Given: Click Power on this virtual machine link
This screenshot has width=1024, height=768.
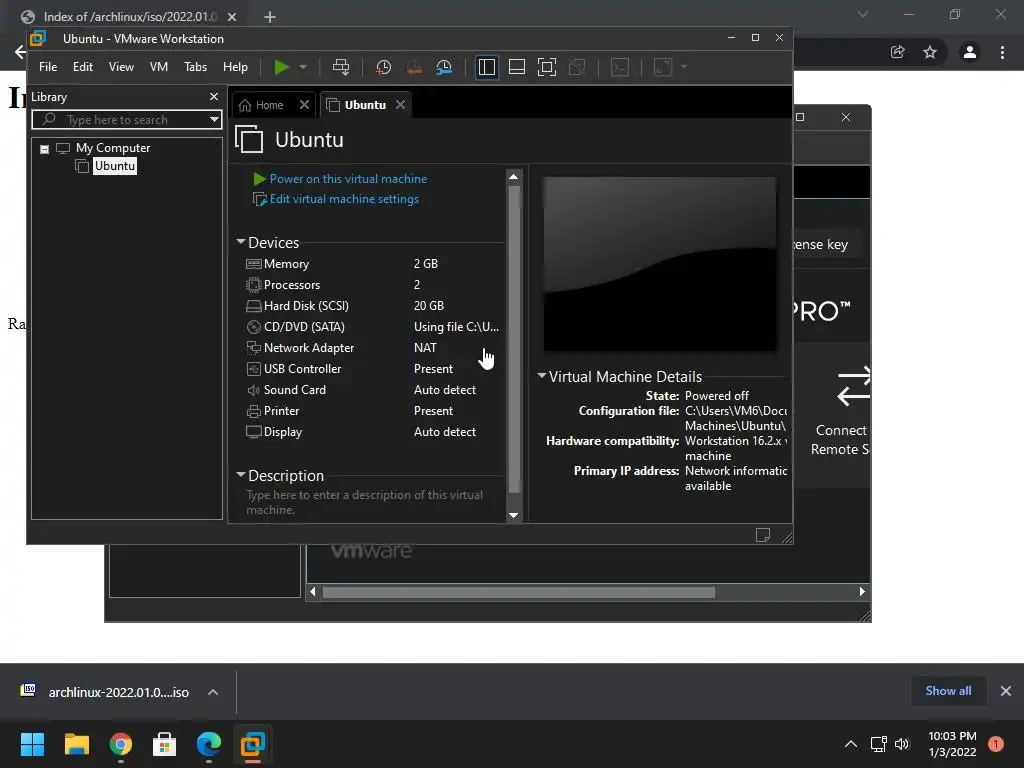Looking at the screenshot, I should click(348, 179).
